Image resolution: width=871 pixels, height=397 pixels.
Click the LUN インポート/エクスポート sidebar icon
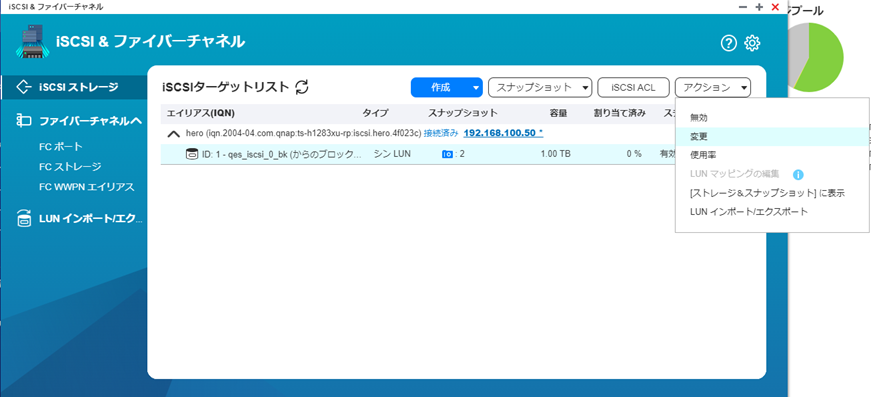click(x=24, y=218)
